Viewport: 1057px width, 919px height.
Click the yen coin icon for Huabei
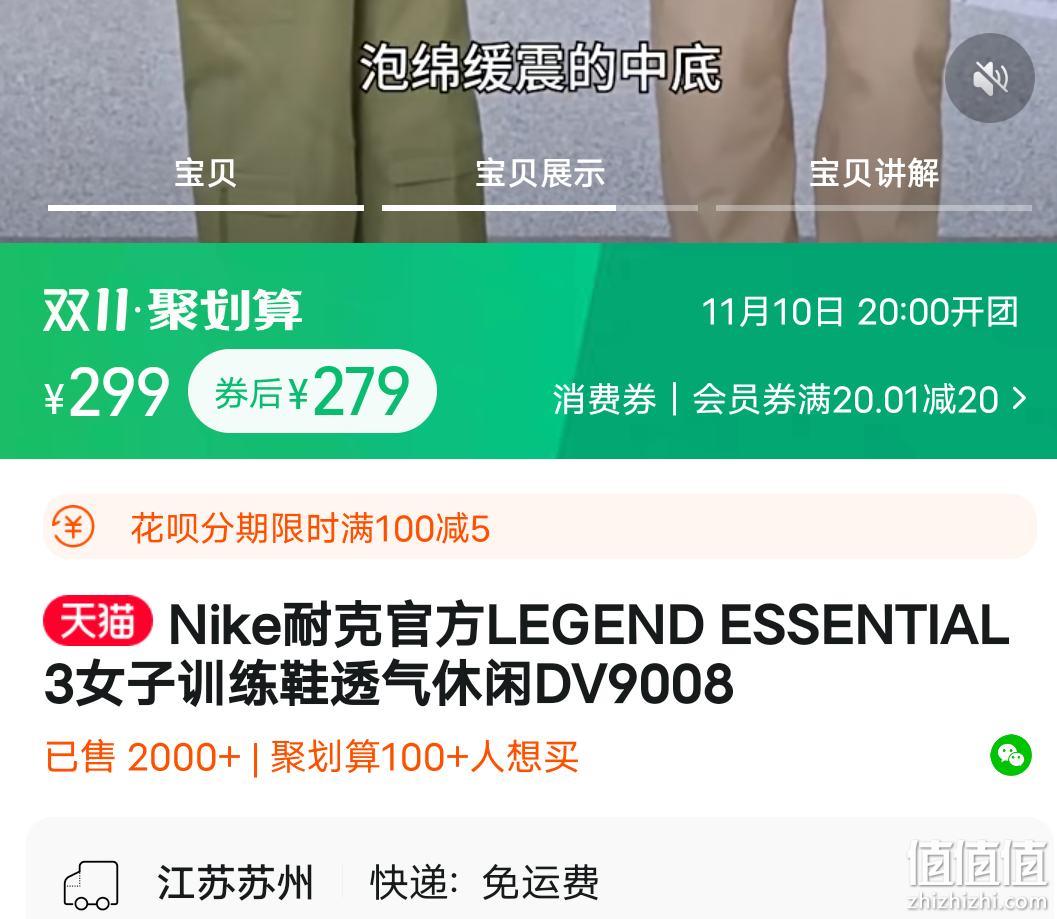(x=73, y=527)
